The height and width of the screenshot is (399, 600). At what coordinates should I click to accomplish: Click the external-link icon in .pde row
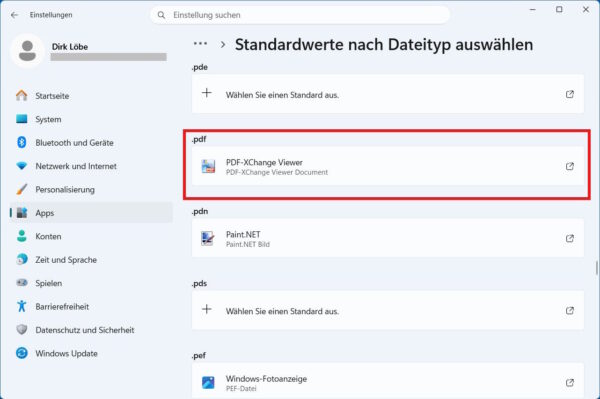point(570,94)
